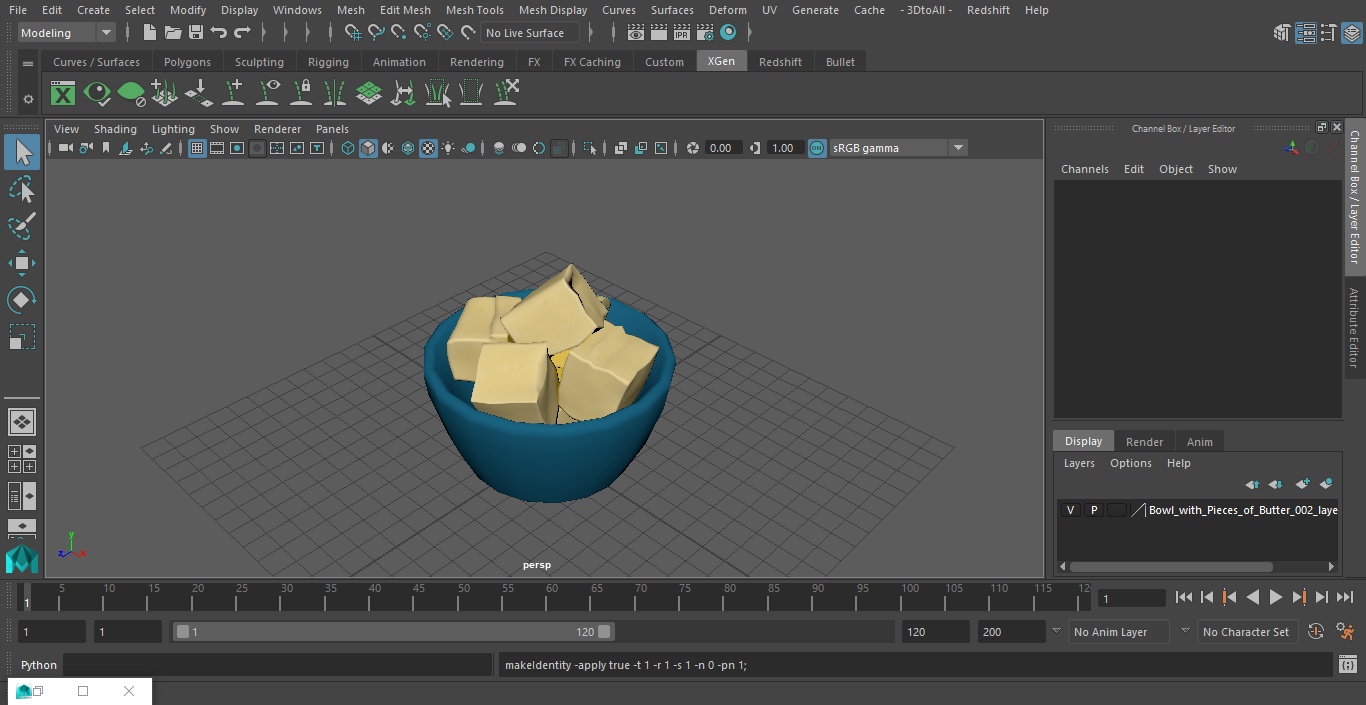1366x705 pixels.
Task: Toggle the viewport grid display
Action: pos(197,148)
